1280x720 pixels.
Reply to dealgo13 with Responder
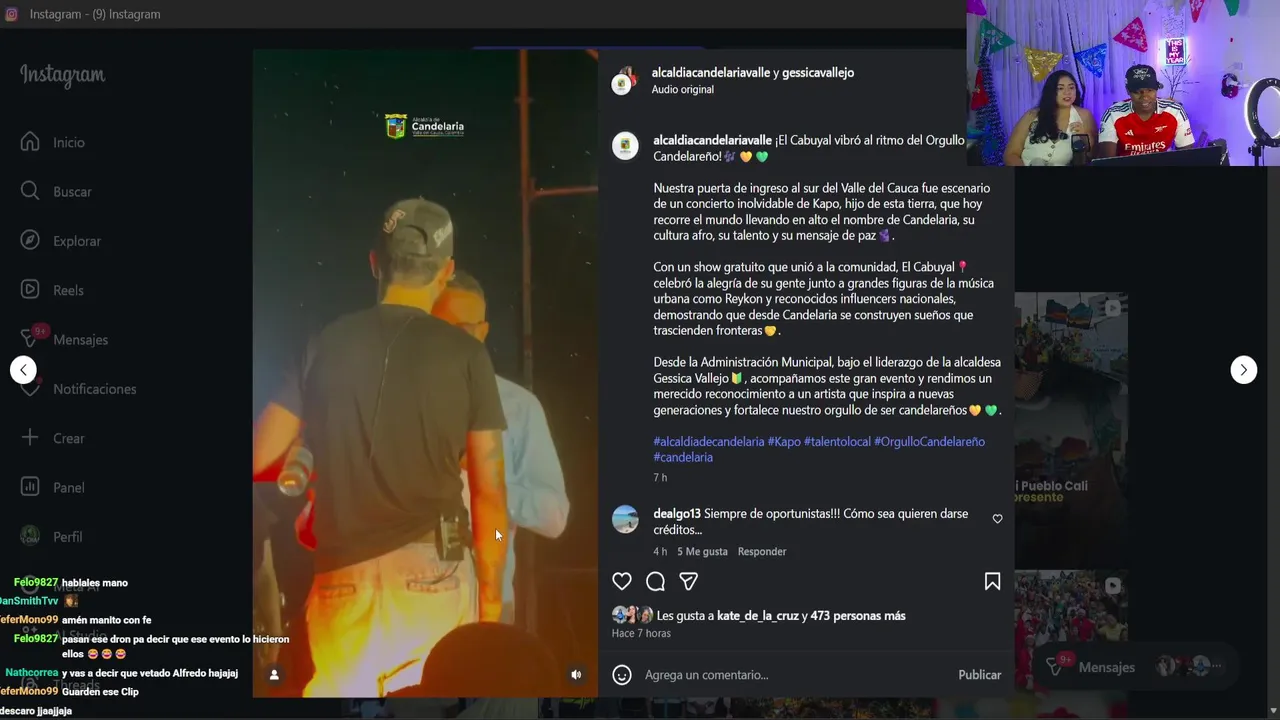pyautogui.click(x=762, y=552)
